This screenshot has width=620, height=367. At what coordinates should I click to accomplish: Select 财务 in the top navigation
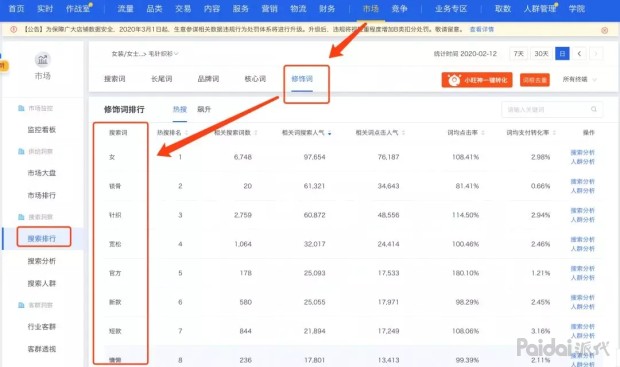point(327,9)
